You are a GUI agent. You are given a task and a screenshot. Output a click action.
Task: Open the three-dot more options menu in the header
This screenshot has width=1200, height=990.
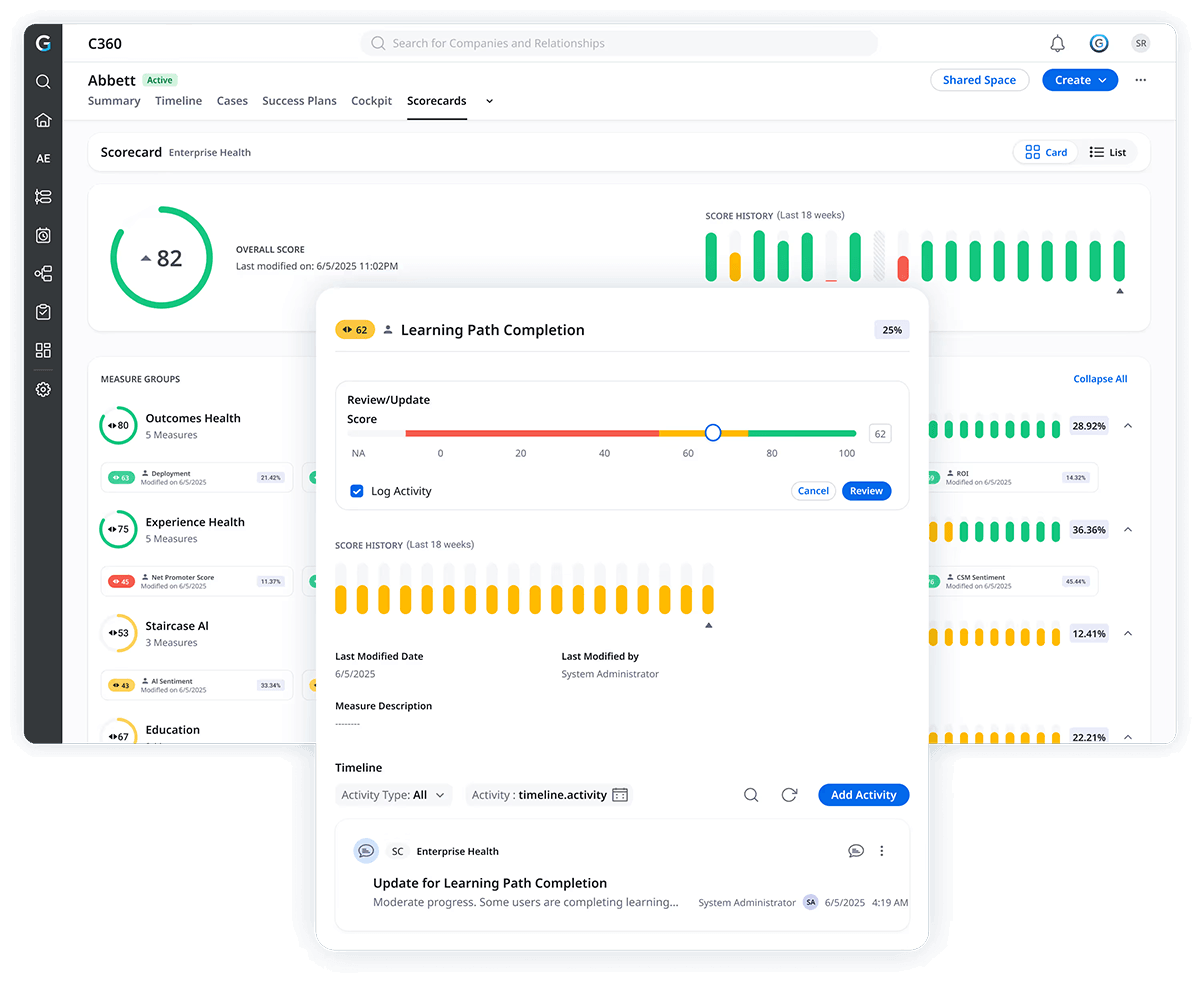[x=1141, y=80]
